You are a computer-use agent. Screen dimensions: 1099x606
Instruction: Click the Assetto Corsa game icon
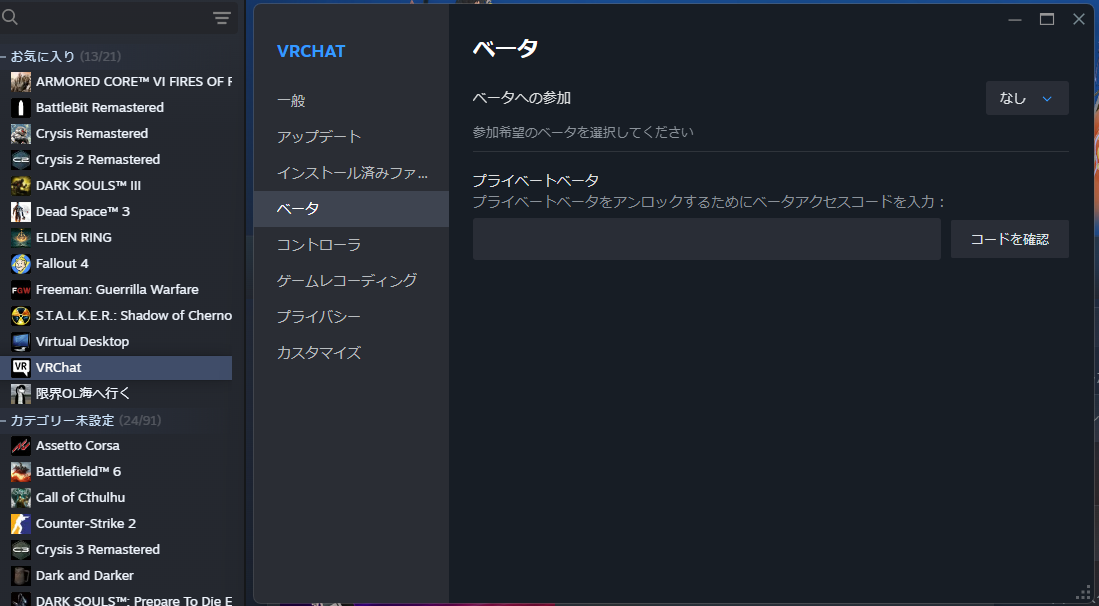click(x=21, y=446)
